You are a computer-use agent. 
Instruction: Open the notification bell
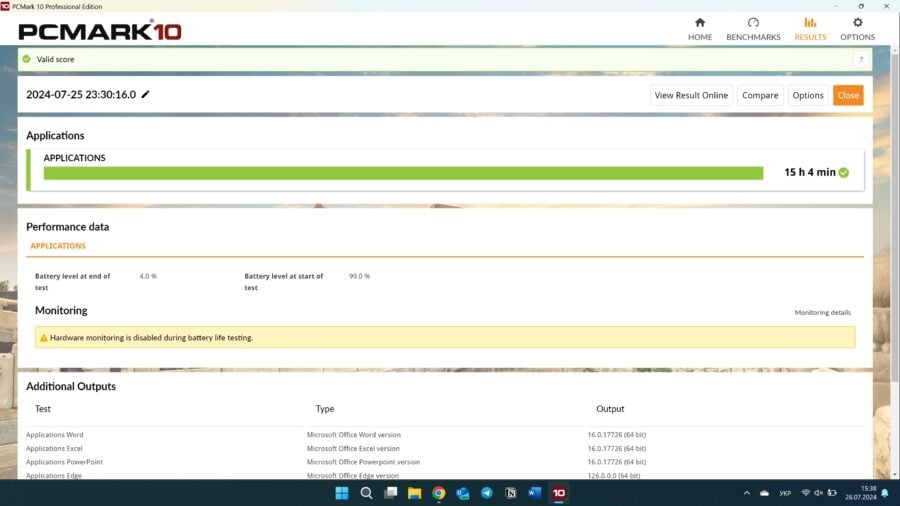(x=885, y=493)
